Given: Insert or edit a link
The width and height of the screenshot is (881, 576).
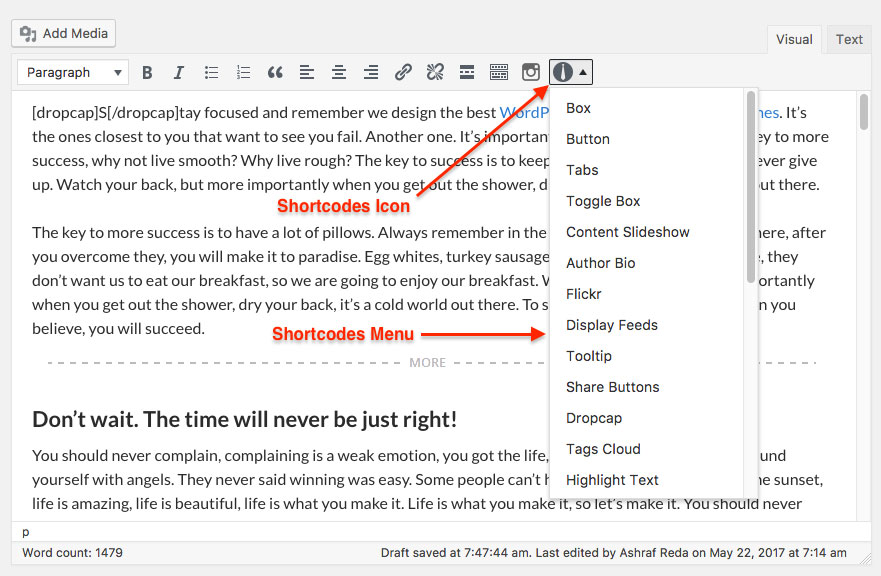Looking at the screenshot, I should click(x=403, y=72).
